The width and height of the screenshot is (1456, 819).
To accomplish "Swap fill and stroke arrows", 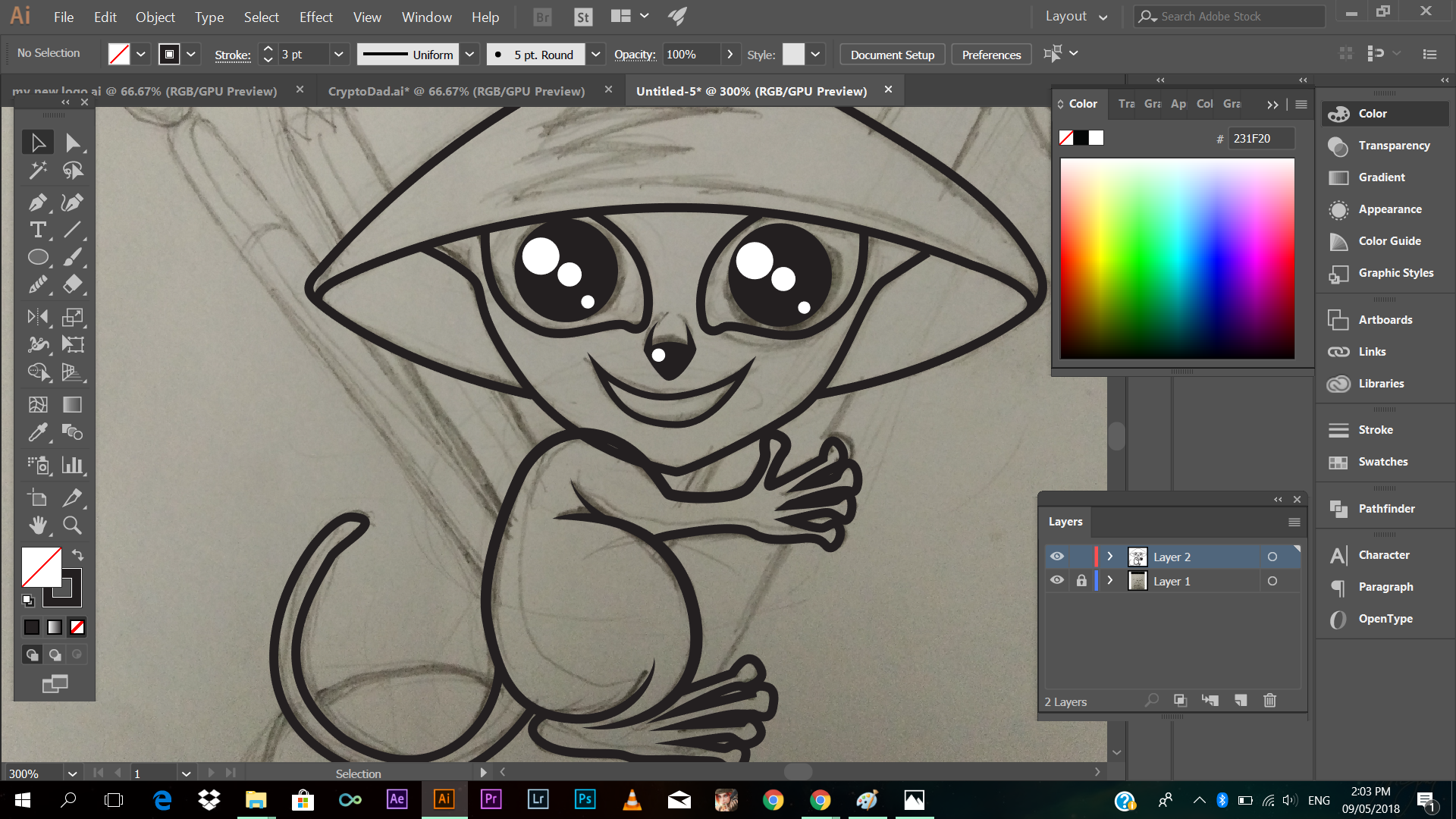I will (x=77, y=554).
